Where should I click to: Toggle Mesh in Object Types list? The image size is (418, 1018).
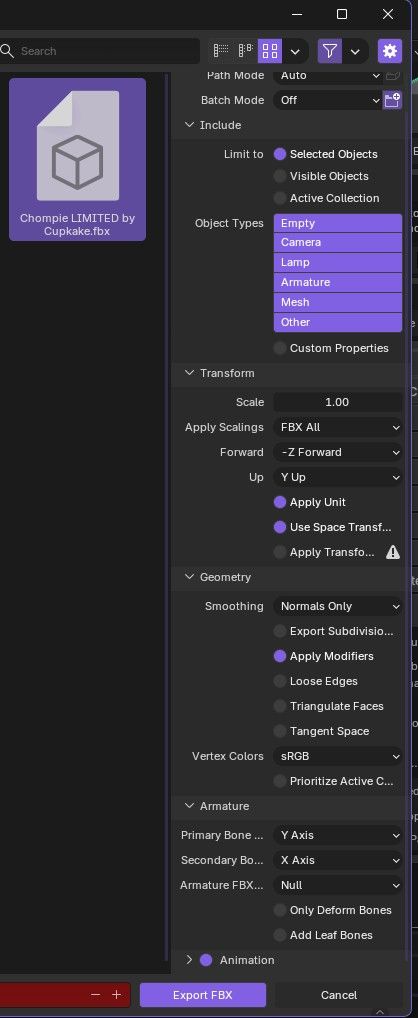[x=338, y=303]
